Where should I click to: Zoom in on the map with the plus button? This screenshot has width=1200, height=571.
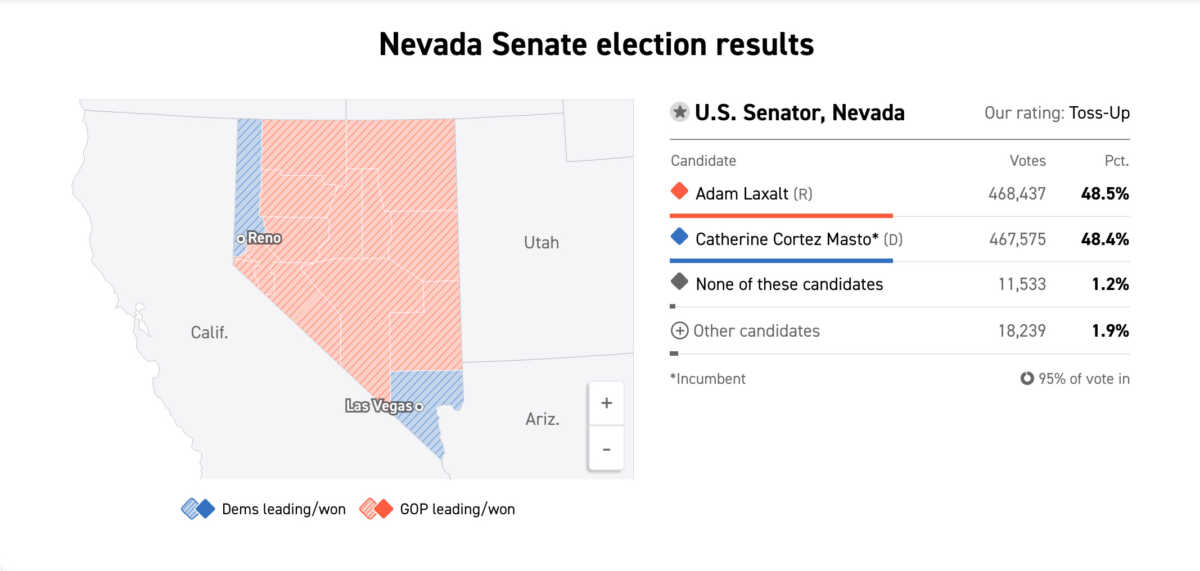point(606,404)
